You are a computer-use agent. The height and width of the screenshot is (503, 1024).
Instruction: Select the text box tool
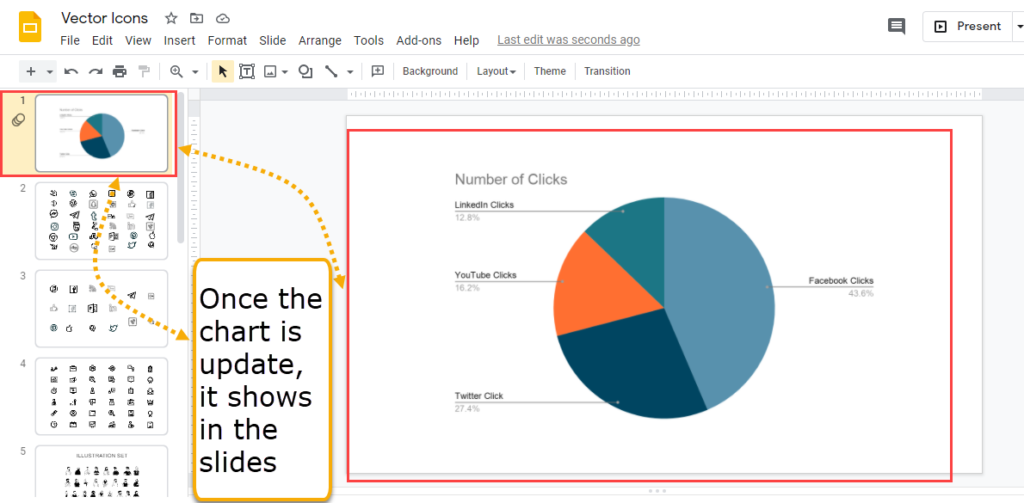(x=247, y=72)
